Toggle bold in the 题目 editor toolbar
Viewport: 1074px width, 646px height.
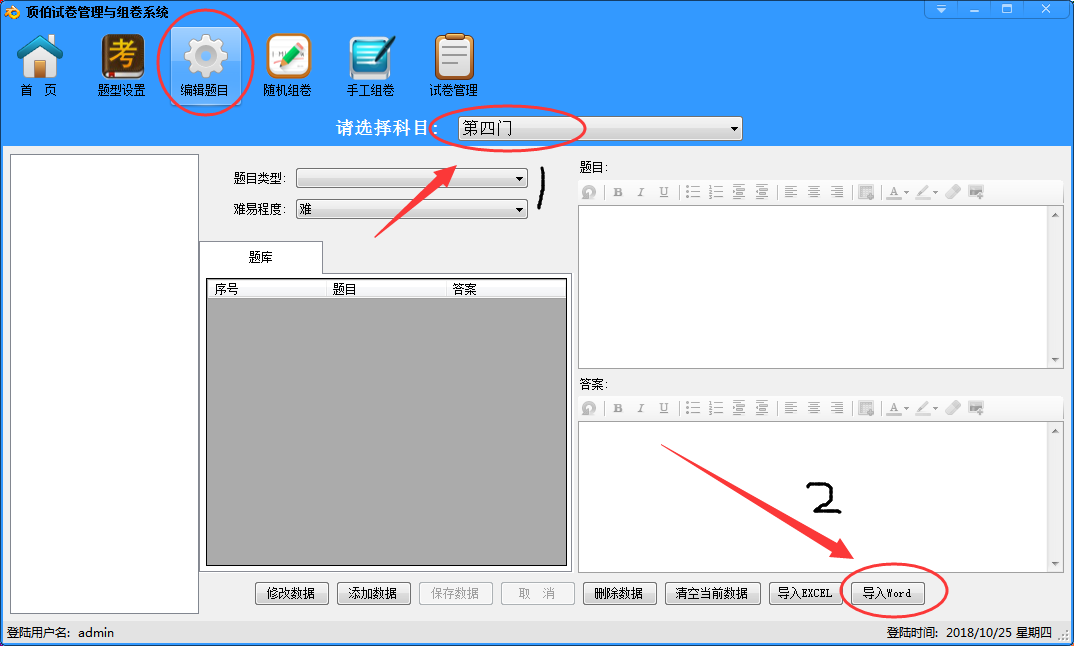(x=618, y=192)
